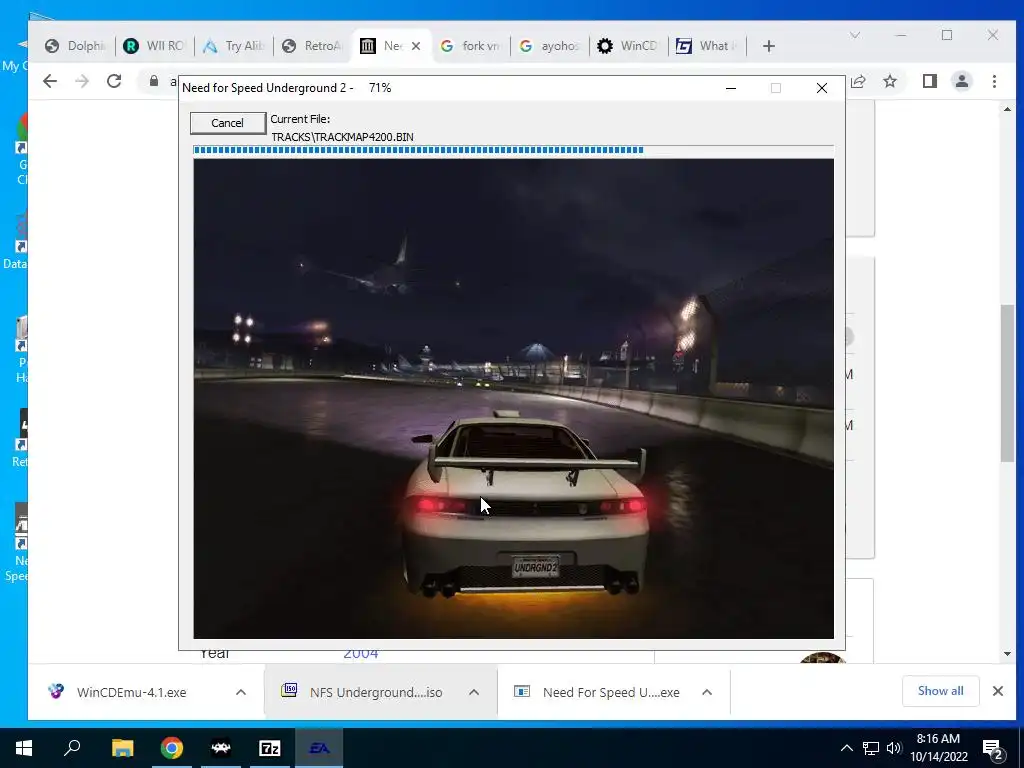
Task: Open RetroArch from the taskbar
Action: point(221,748)
